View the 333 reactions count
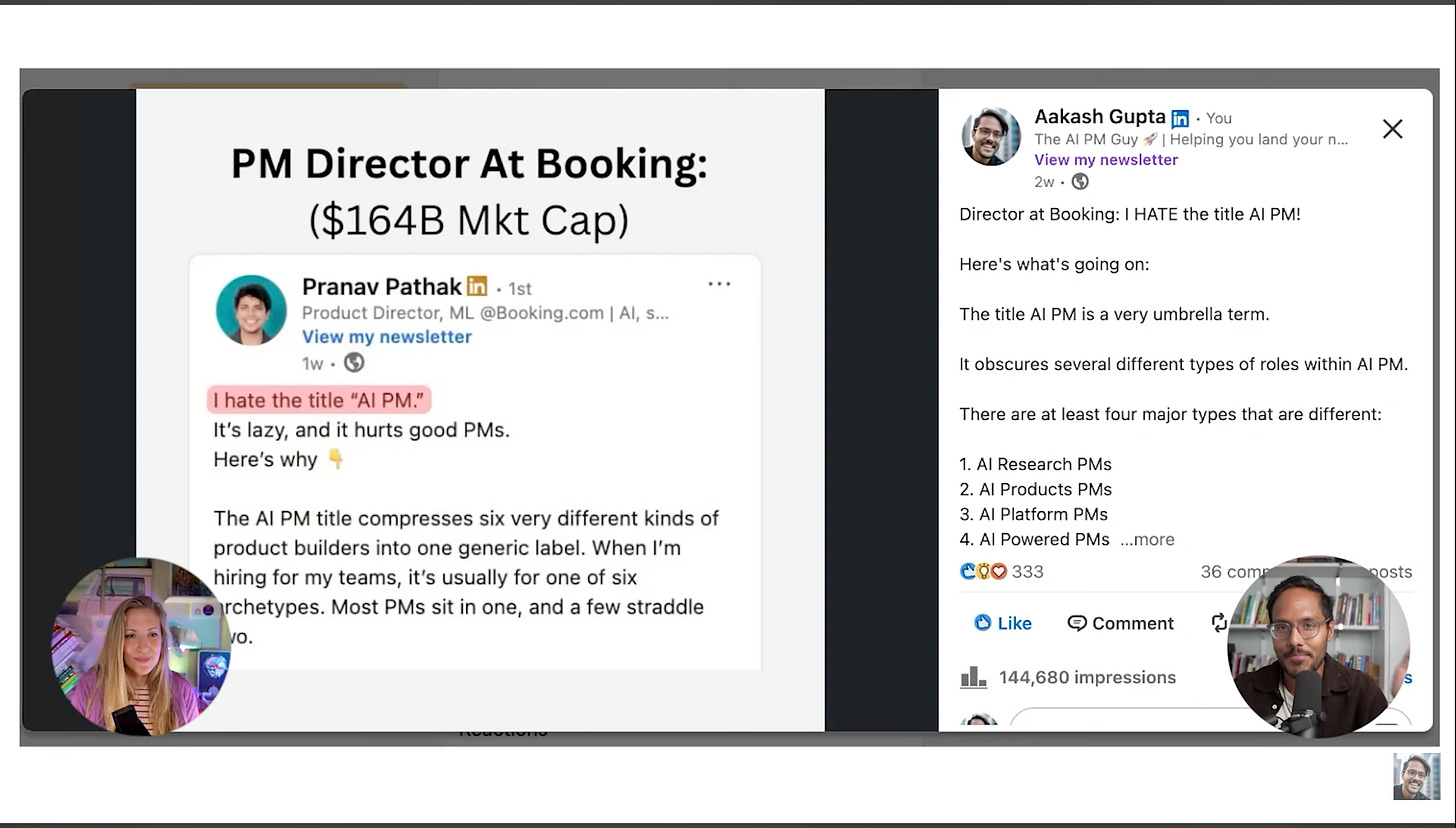1456x828 pixels. tap(1027, 572)
